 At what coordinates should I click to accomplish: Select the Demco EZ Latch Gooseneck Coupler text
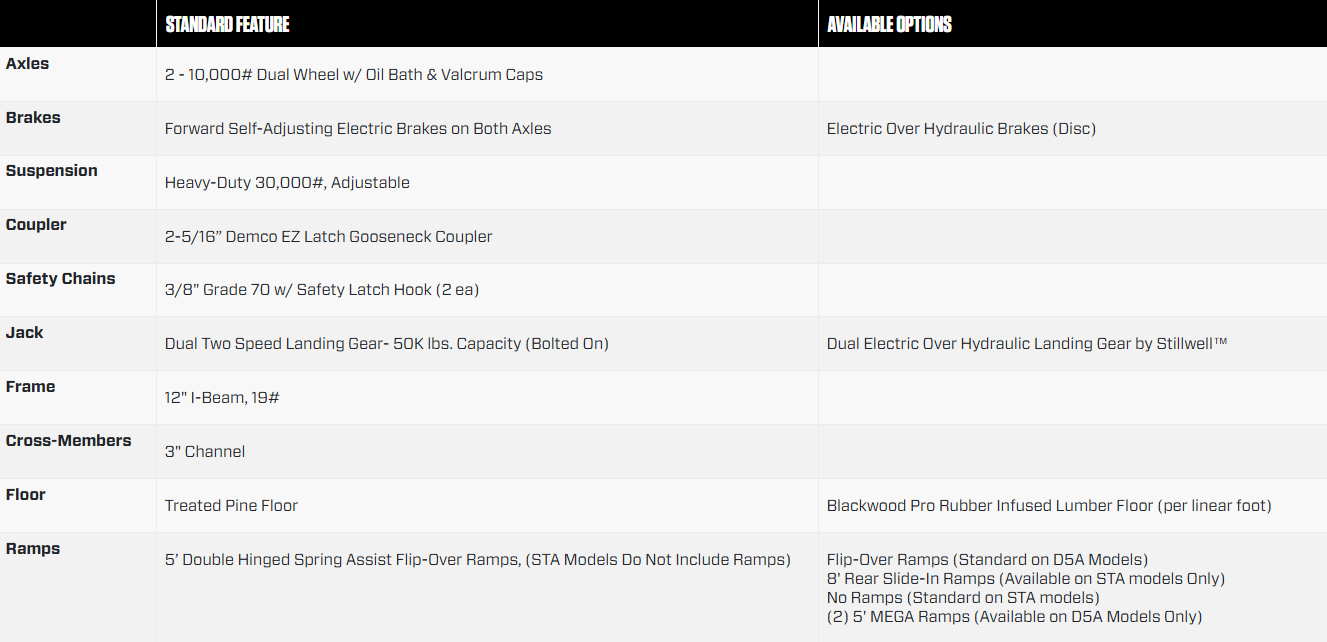pos(357,237)
